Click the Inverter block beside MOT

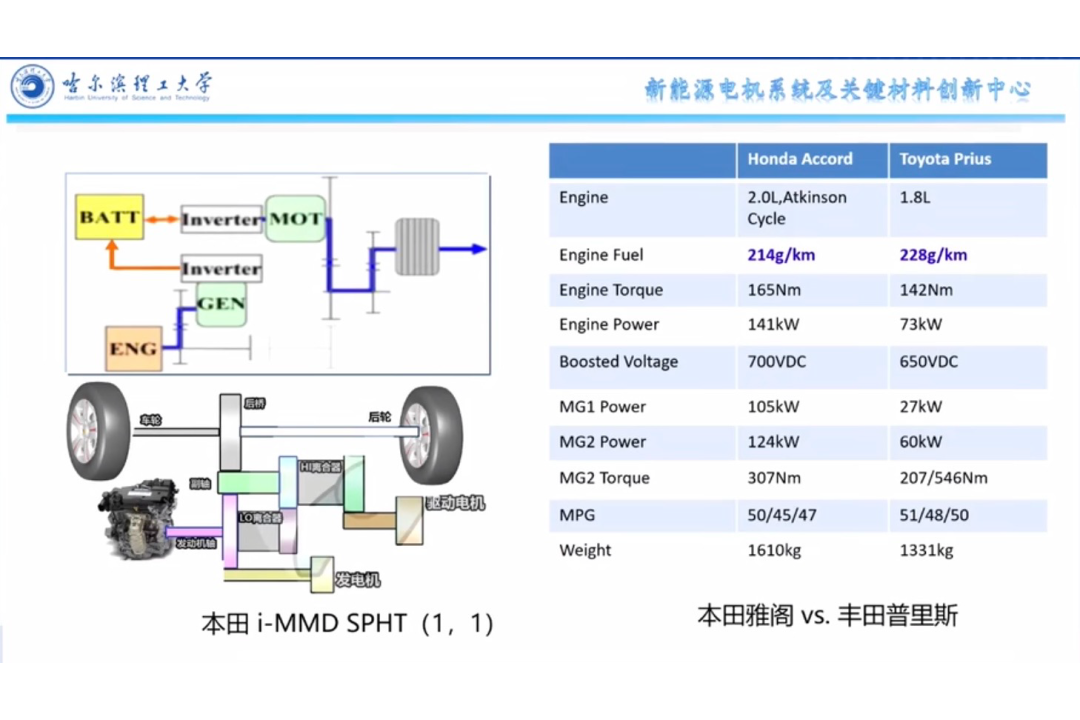(x=222, y=220)
